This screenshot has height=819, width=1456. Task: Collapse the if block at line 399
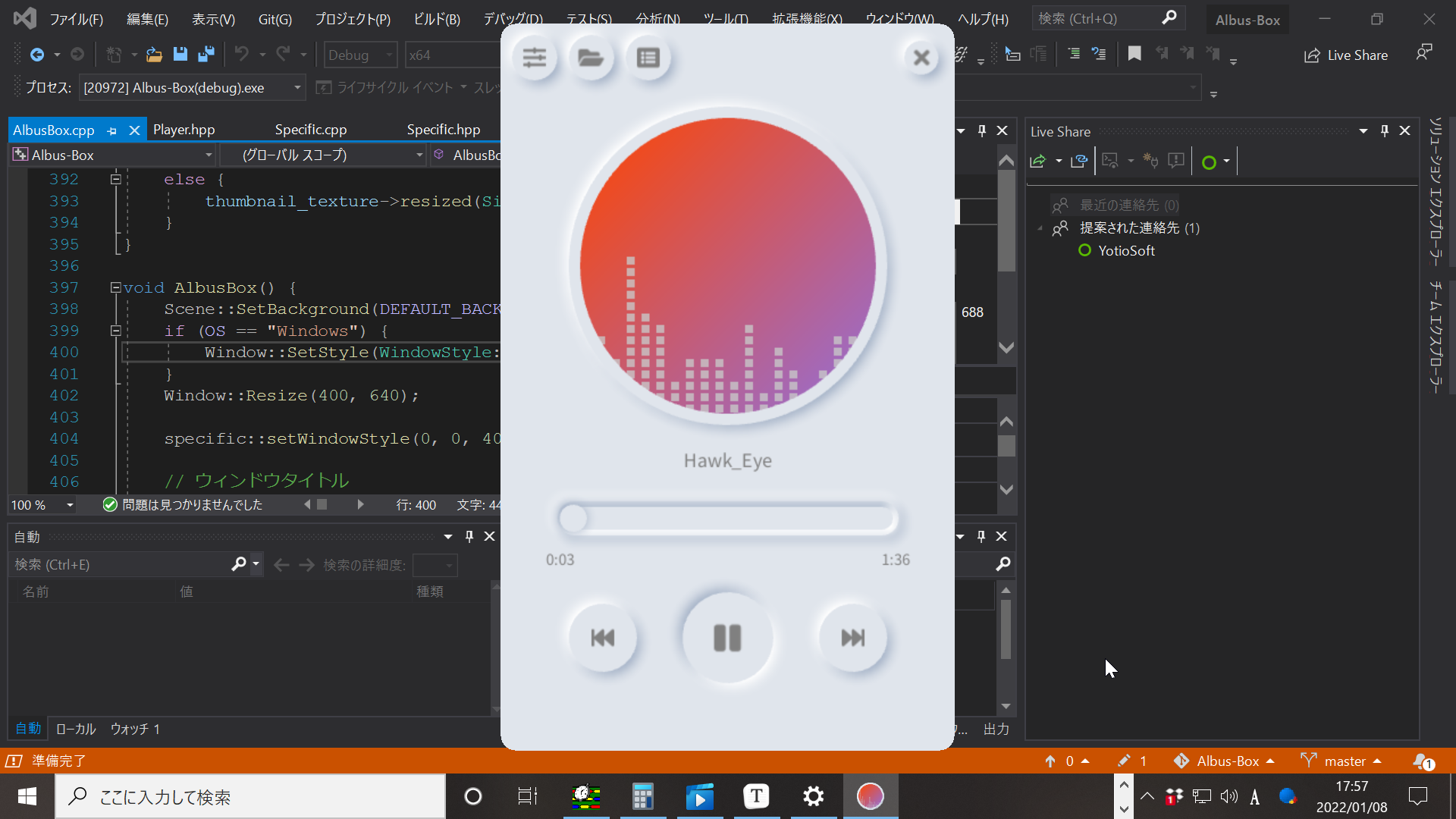115,331
